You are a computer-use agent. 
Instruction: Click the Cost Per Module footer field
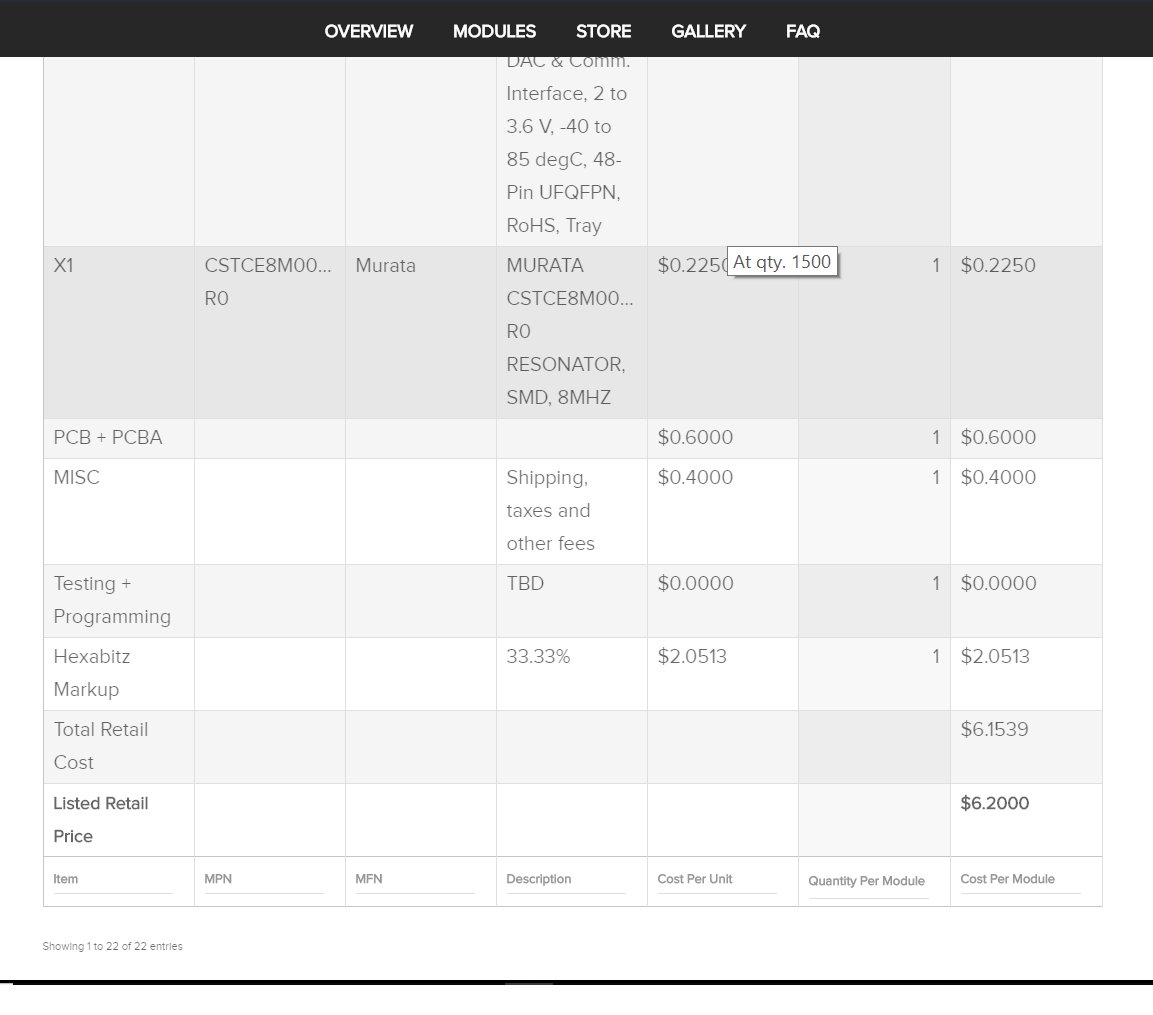click(x=1021, y=879)
